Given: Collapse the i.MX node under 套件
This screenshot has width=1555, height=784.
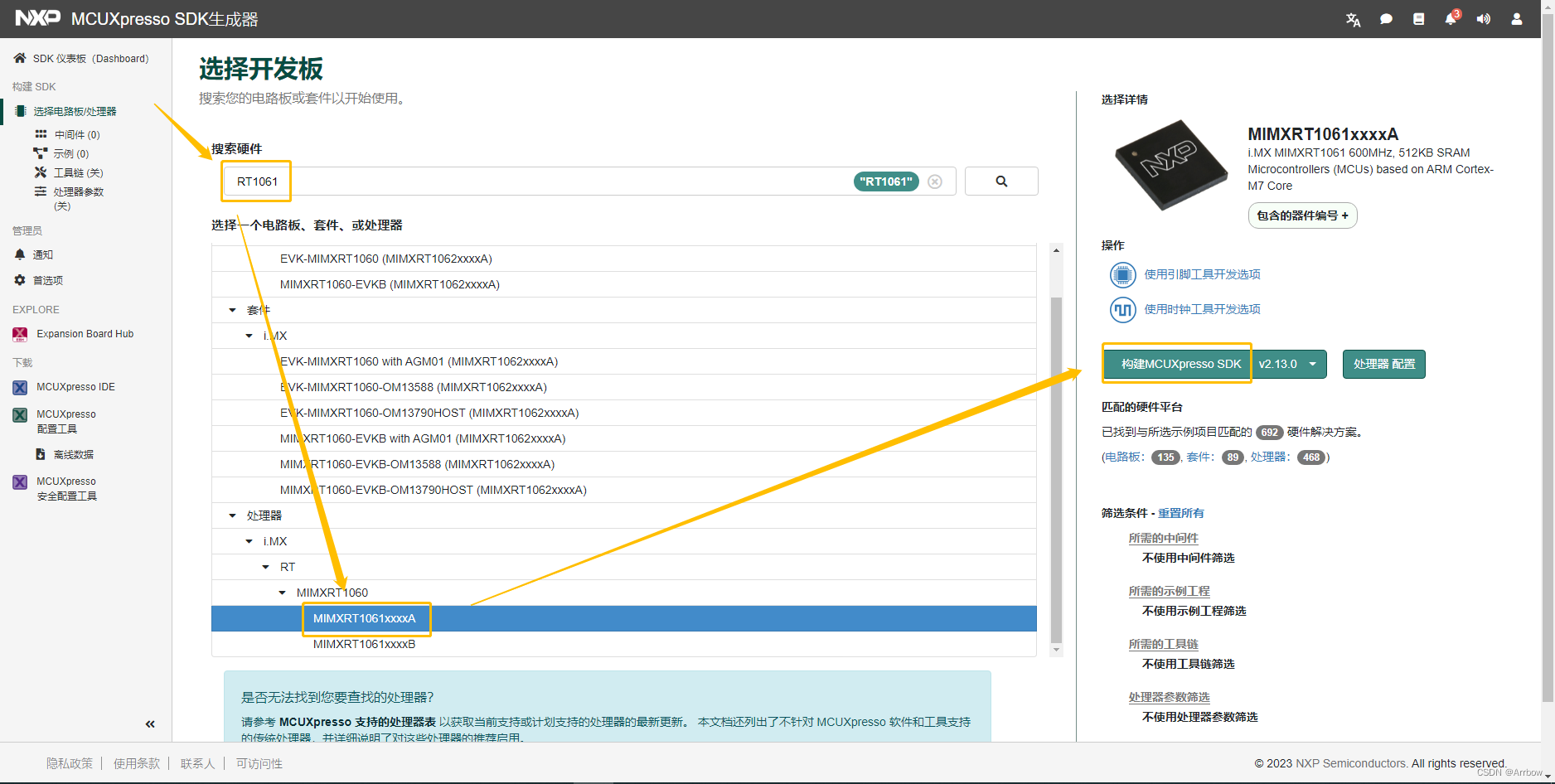Looking at the screenshot, I should (x=249, y=336).
